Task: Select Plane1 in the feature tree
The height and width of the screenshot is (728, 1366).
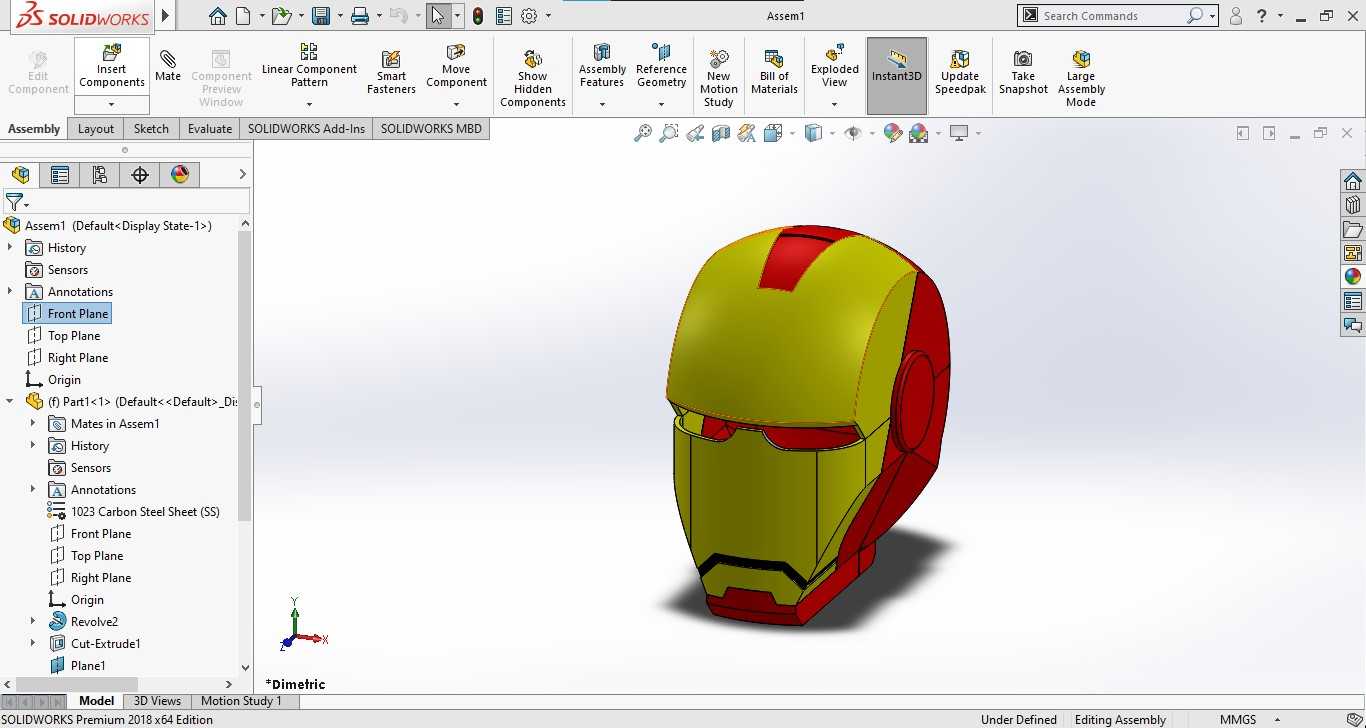Action: [88, 665]
